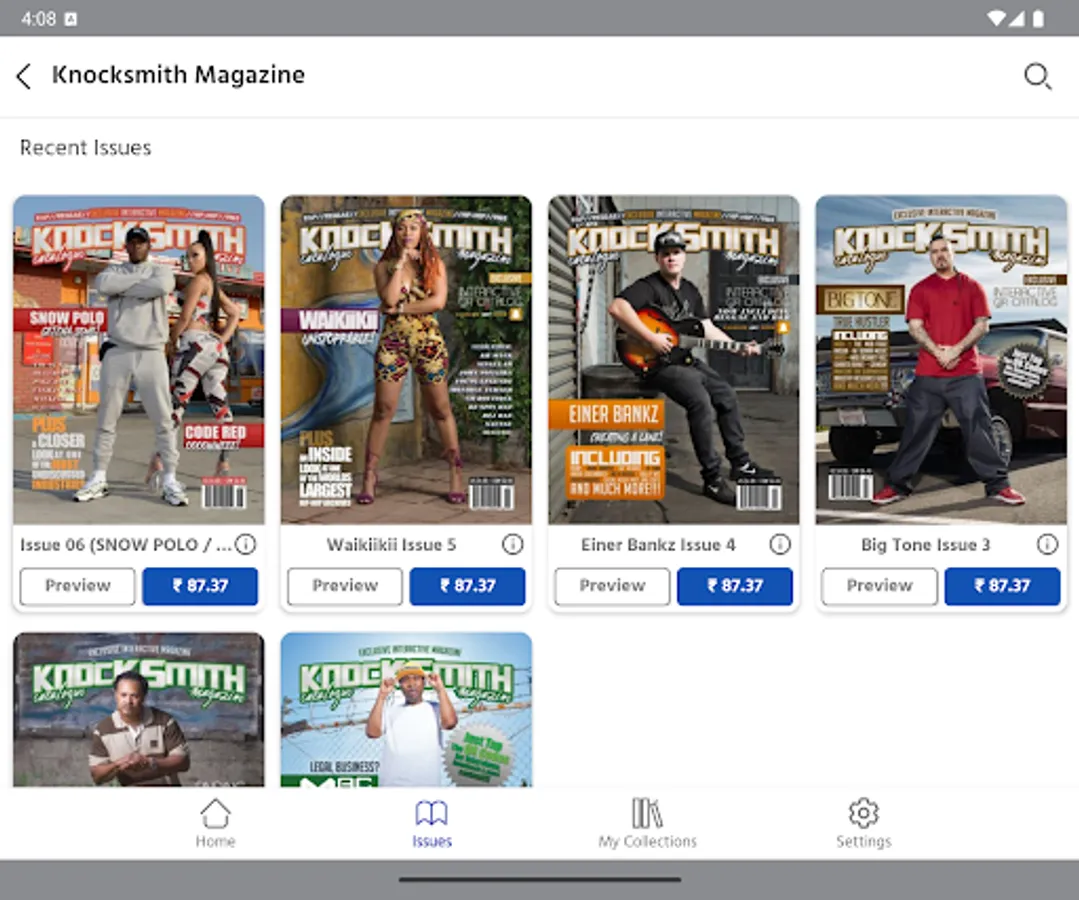Open the Snow Polo Issue 06 cover
The image size is (1079, 900).
point(139,360)
